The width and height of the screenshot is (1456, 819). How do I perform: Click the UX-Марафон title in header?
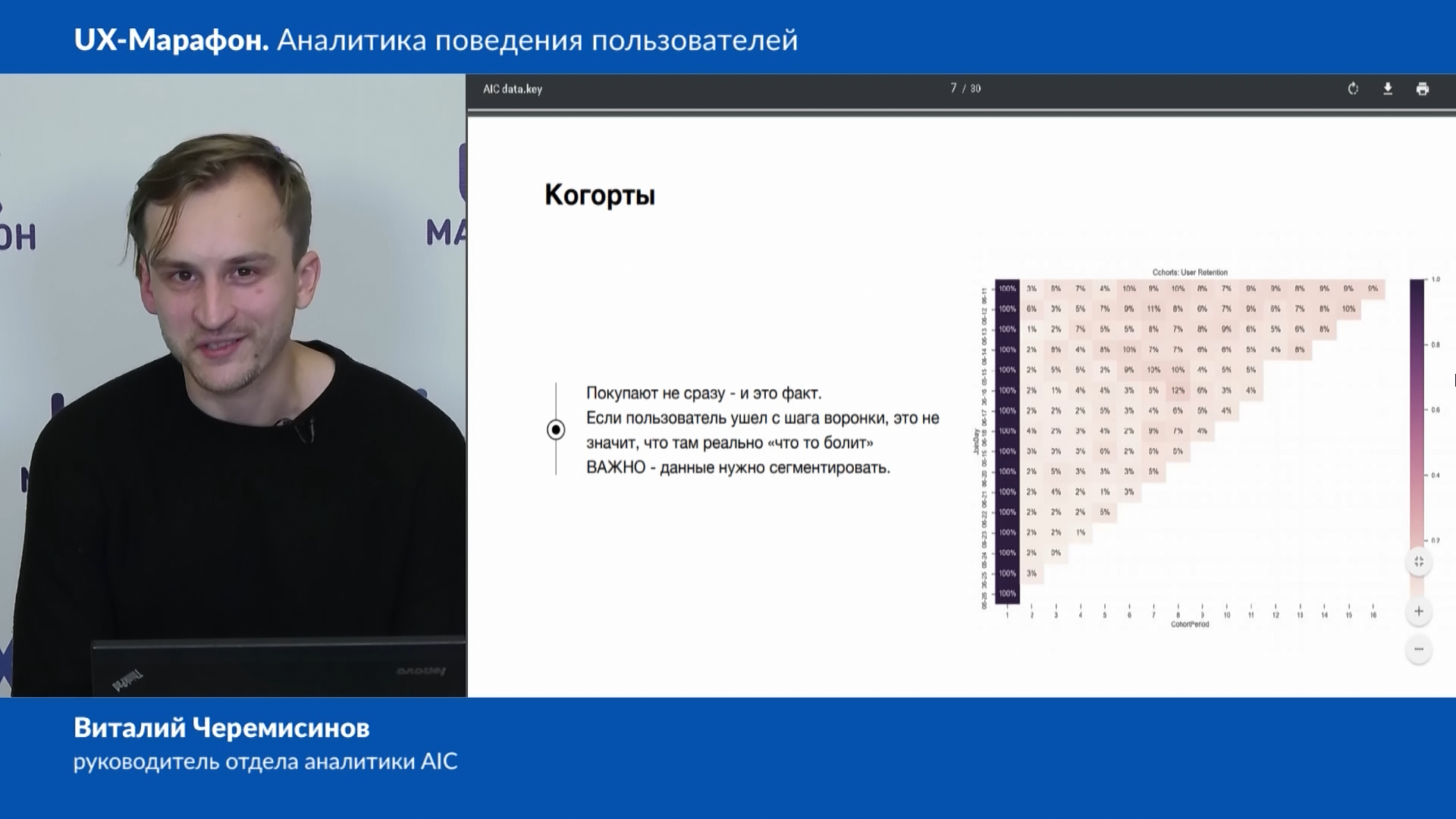(x=171, y=39)
